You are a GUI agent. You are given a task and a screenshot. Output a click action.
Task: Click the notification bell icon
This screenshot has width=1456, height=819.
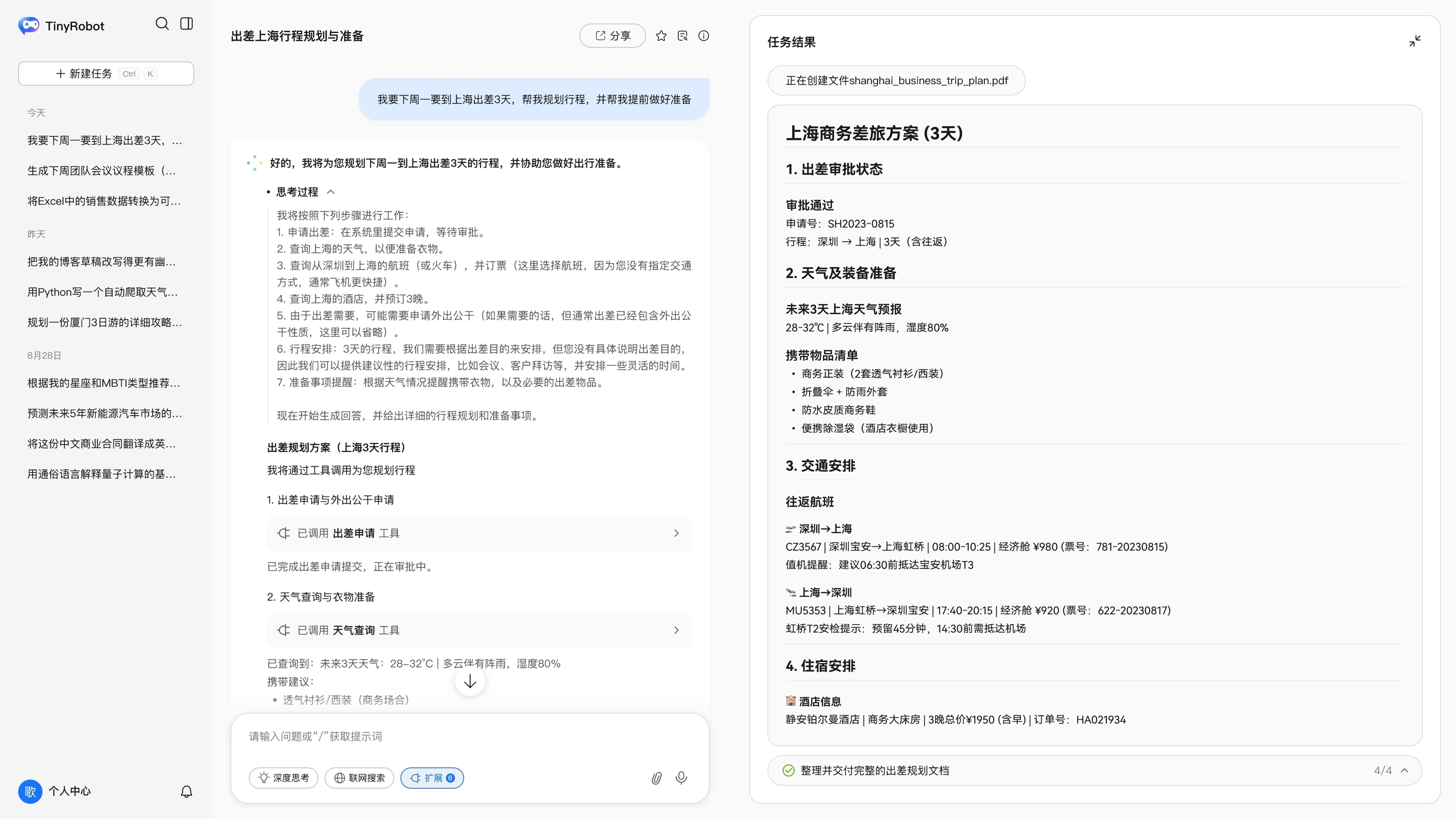187,792
